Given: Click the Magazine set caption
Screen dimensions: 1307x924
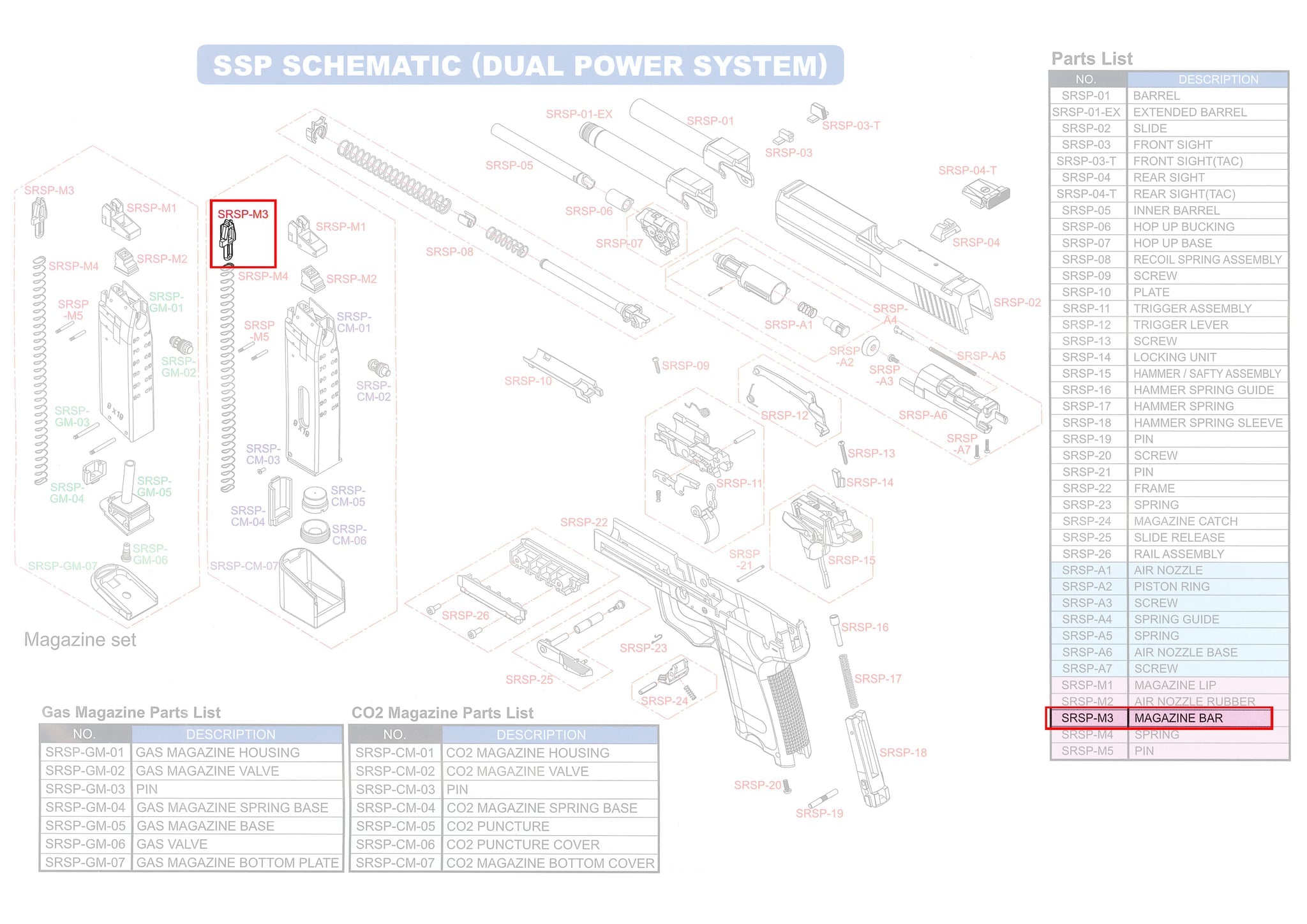Looking at the screenshot, I should [x=80, y=639].
